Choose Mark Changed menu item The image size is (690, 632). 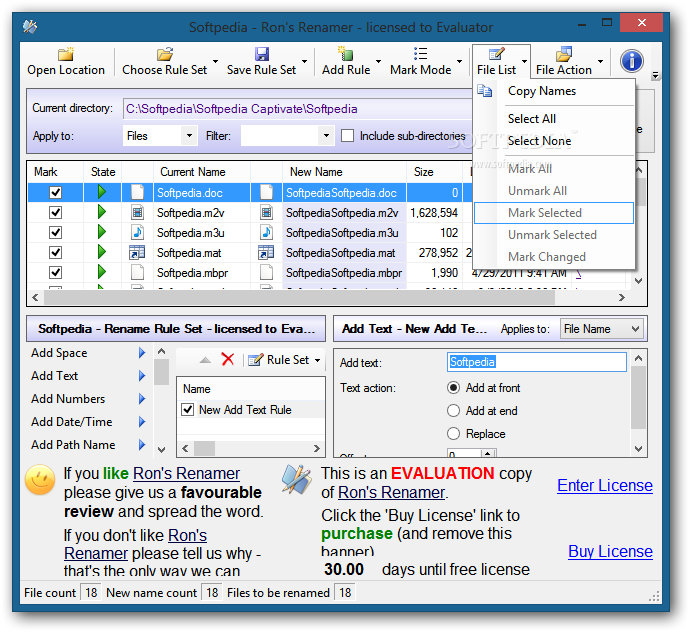(554, 257)
